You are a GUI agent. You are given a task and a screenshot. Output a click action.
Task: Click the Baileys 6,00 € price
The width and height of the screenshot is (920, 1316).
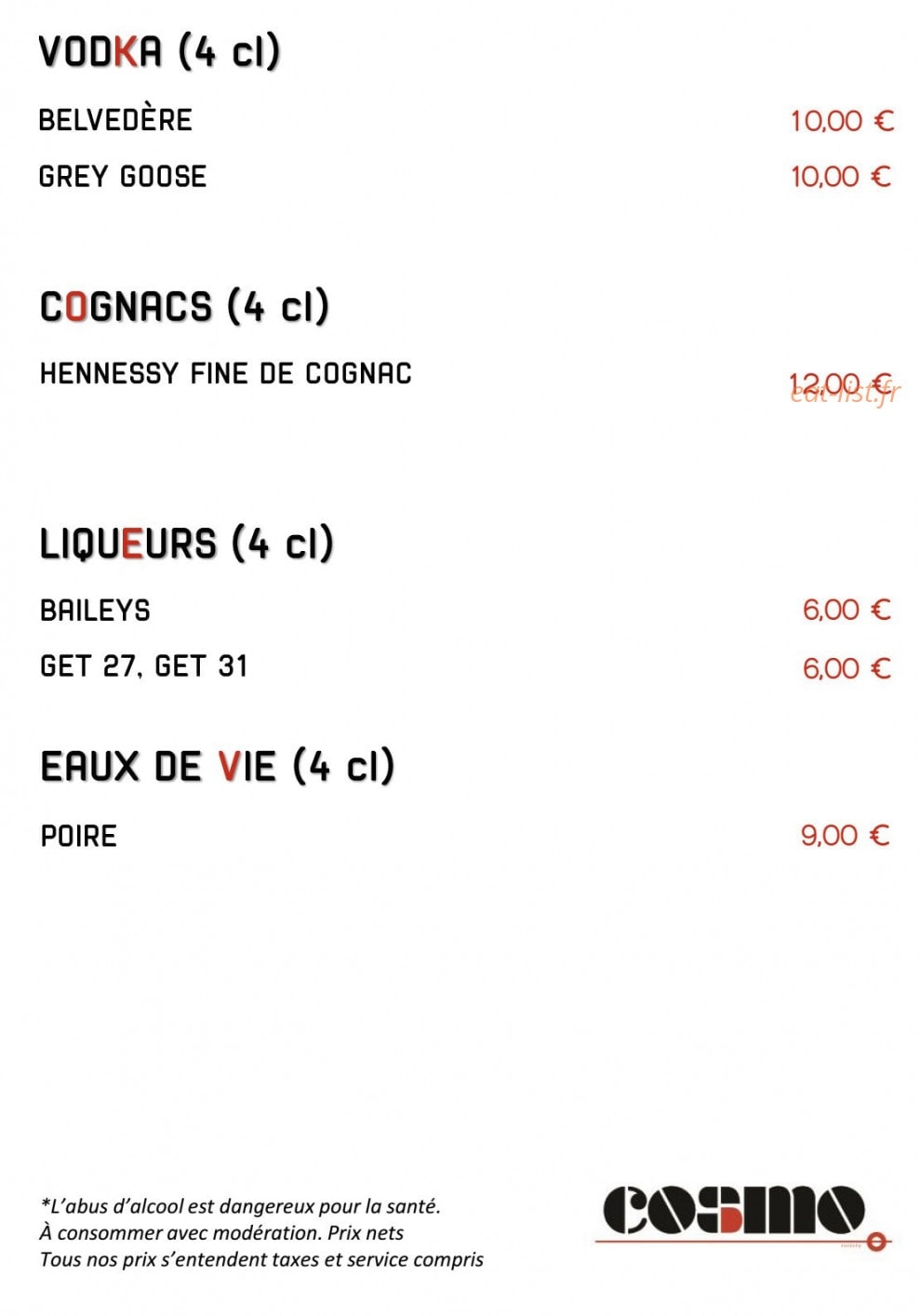point(847,610)
